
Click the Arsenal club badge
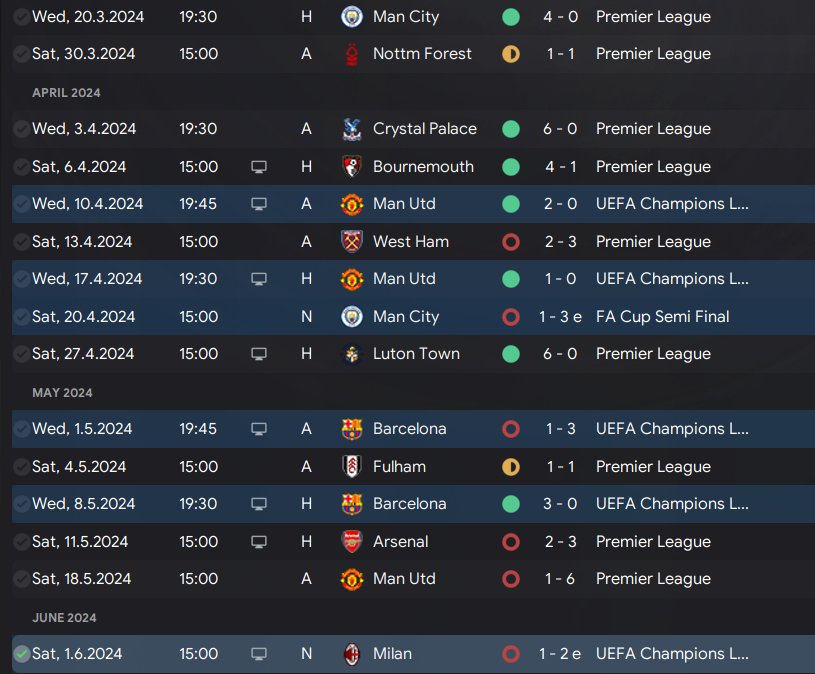click(x=351, y=542)
